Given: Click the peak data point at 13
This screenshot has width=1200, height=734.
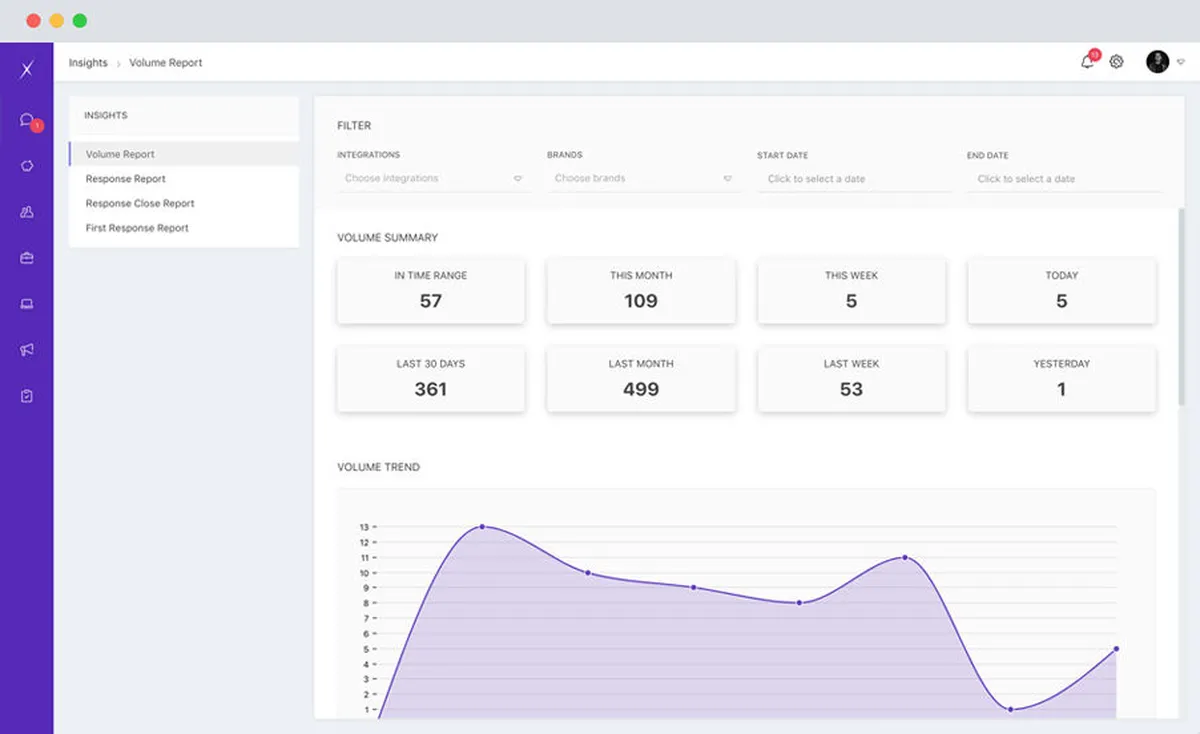Looking at the screenshot, I should 482,526.
